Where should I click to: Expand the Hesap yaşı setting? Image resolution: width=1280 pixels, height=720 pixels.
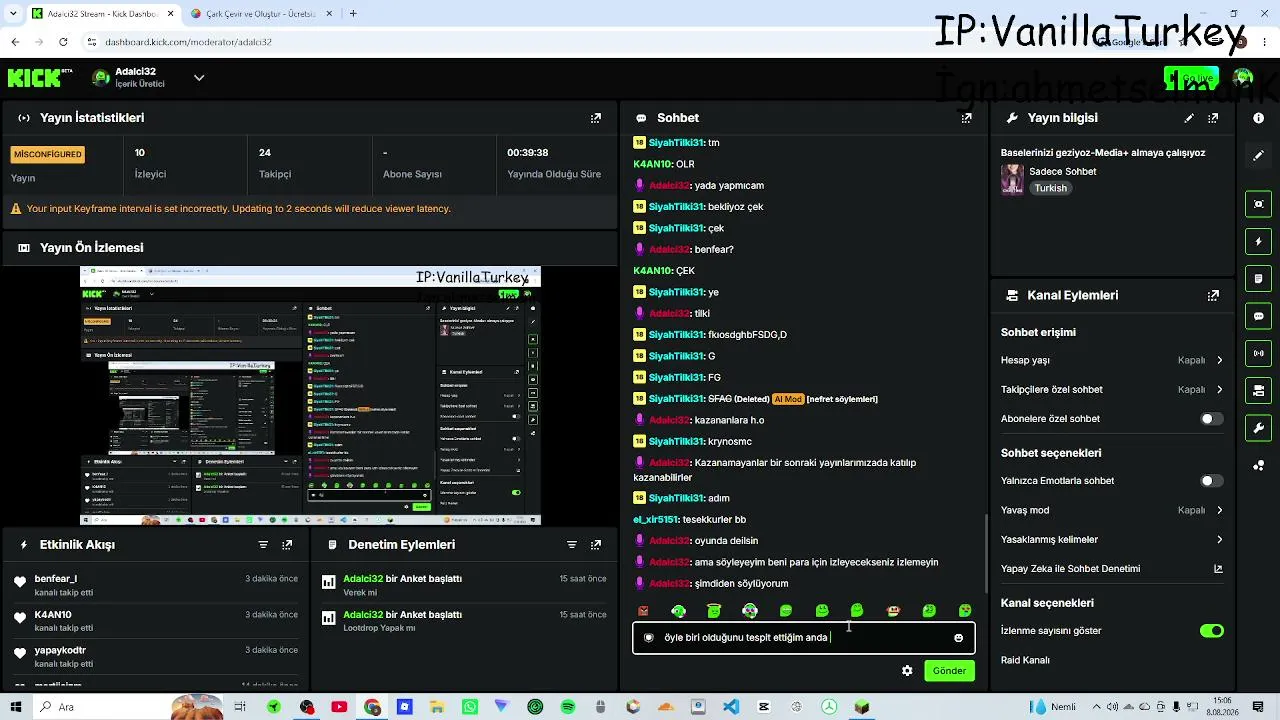pos(1112,360)
